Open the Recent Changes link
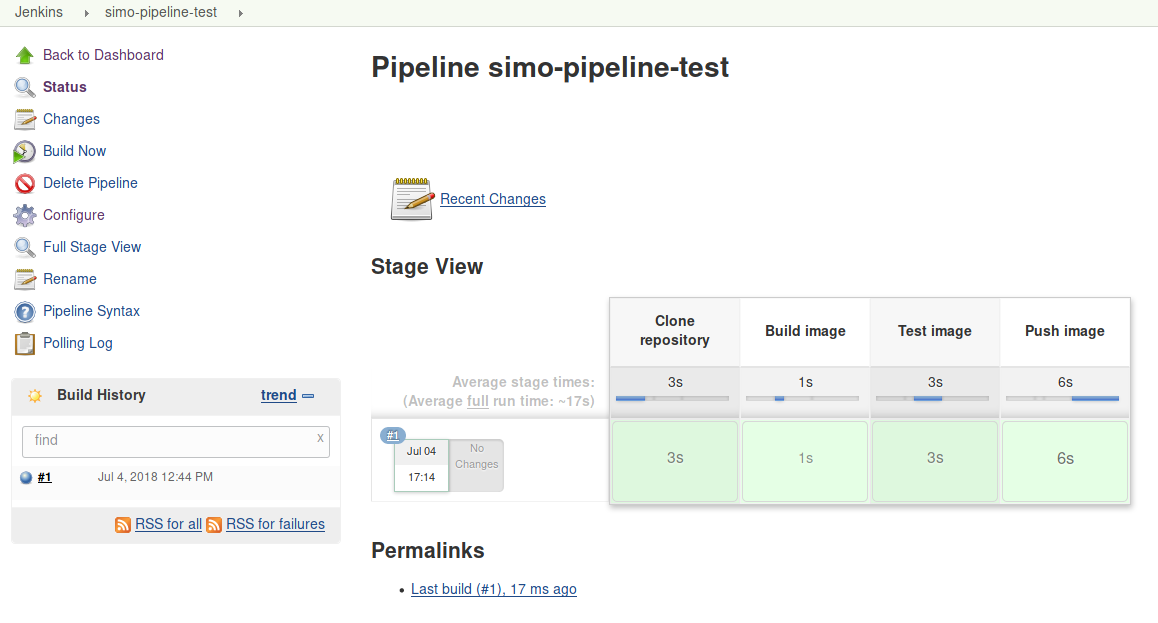The image size is (1158, 623). click(493, 199)
